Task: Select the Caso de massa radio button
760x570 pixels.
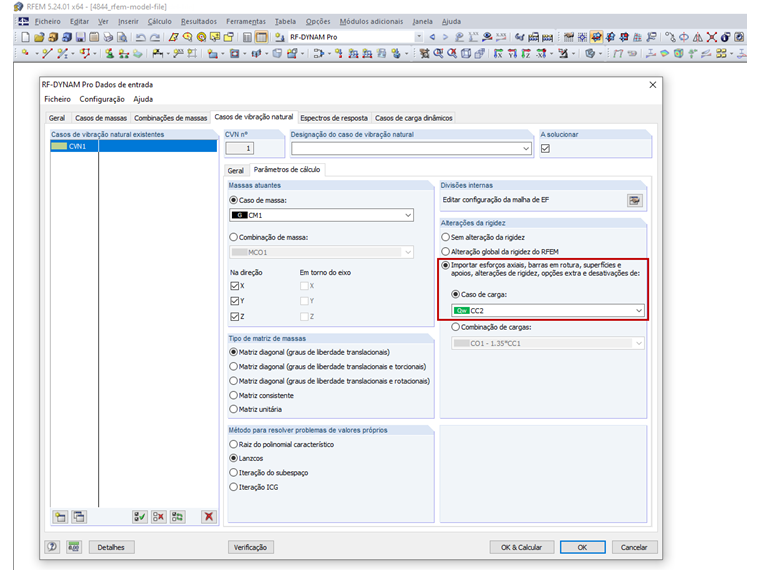Action: 234,200
